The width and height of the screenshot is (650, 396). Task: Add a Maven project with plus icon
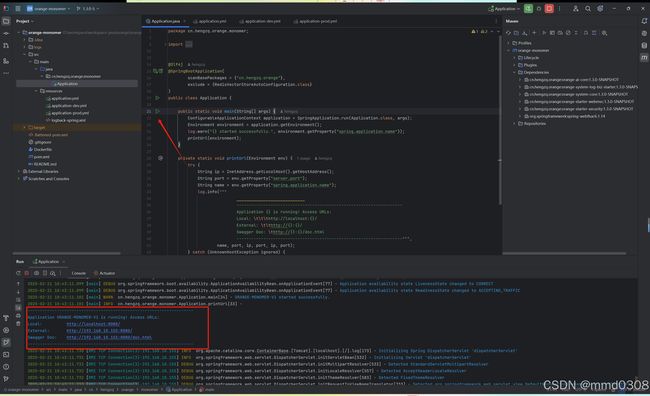coord(534,33)
